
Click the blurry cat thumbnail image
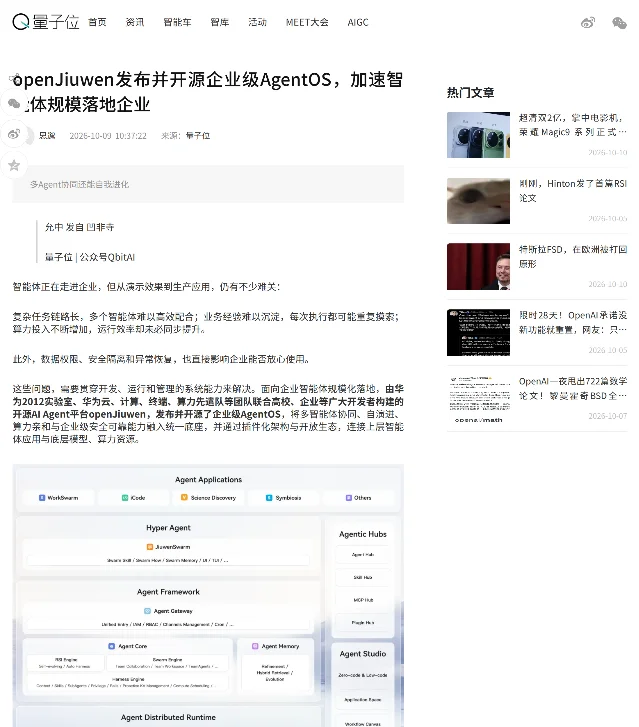(x=478, y=201)
